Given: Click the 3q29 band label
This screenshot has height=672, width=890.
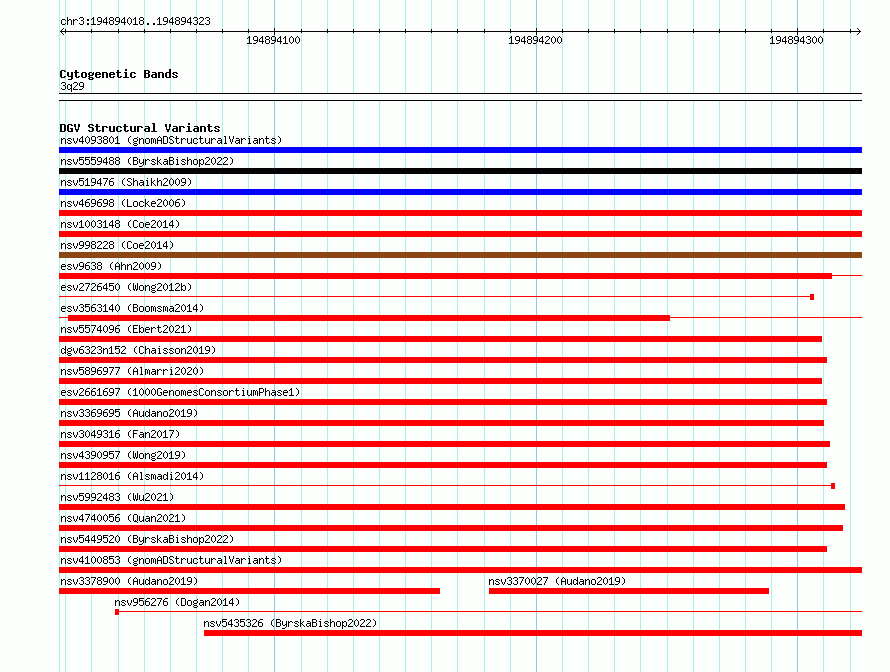Looking at the screenshot, I should pyautogui.click(x=72, y=86).
